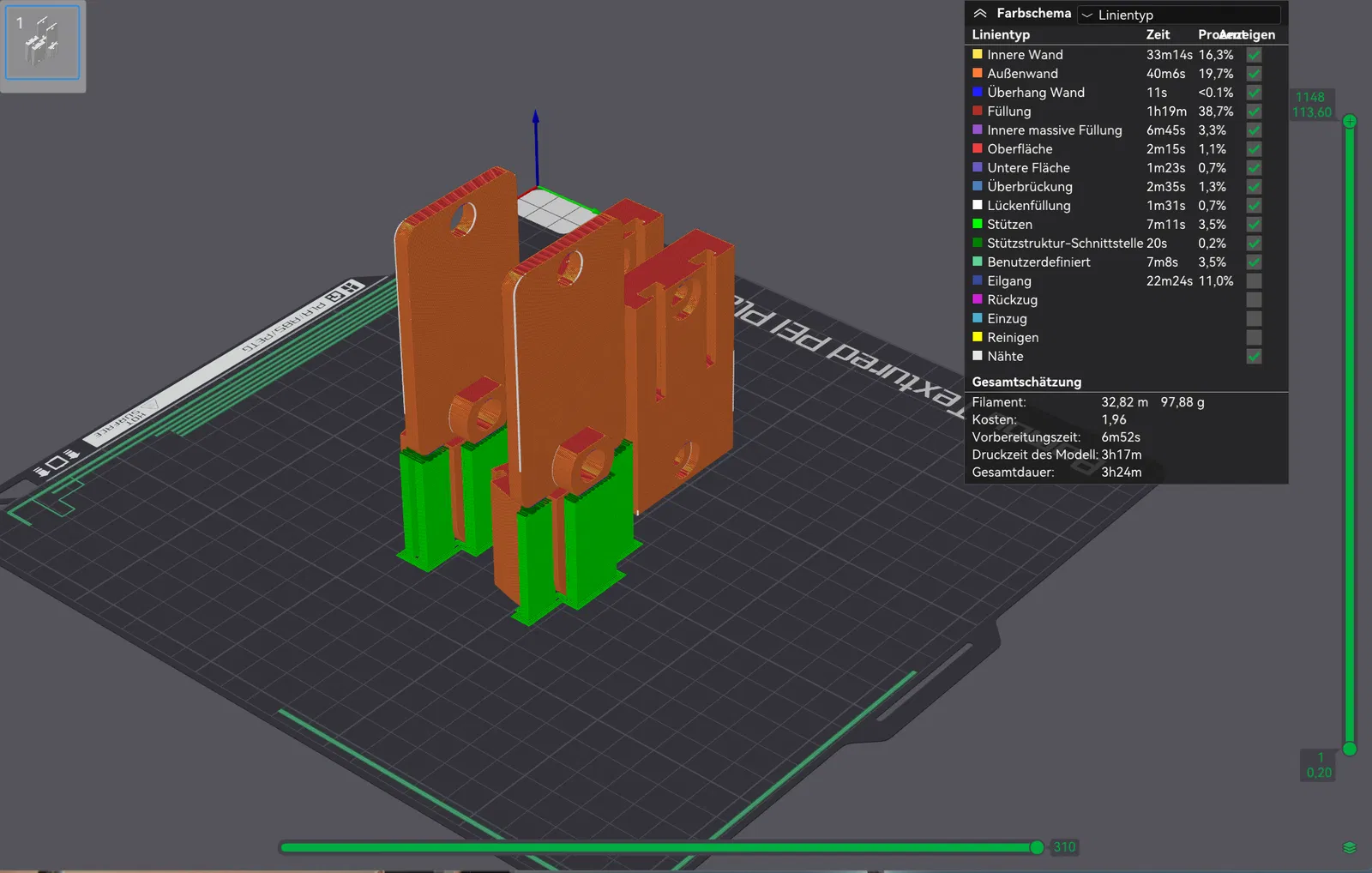Toggle the Füllung display checkbox
This screenshot has height=873, width=1372.
pyautogui.click(x=1254, y=111)
